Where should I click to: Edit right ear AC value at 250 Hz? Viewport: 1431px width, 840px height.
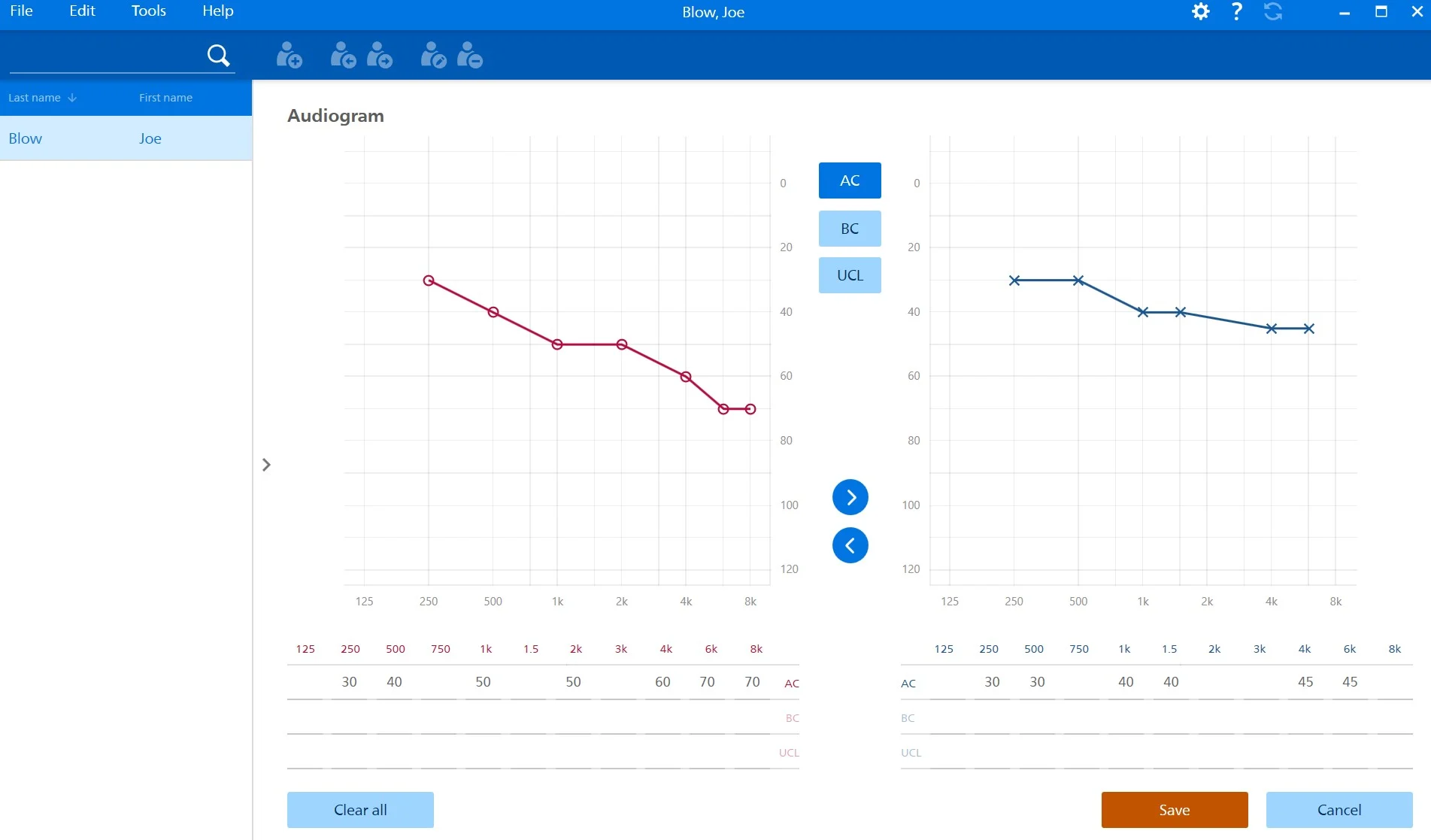pyautogui.click(x=350, y=682)
